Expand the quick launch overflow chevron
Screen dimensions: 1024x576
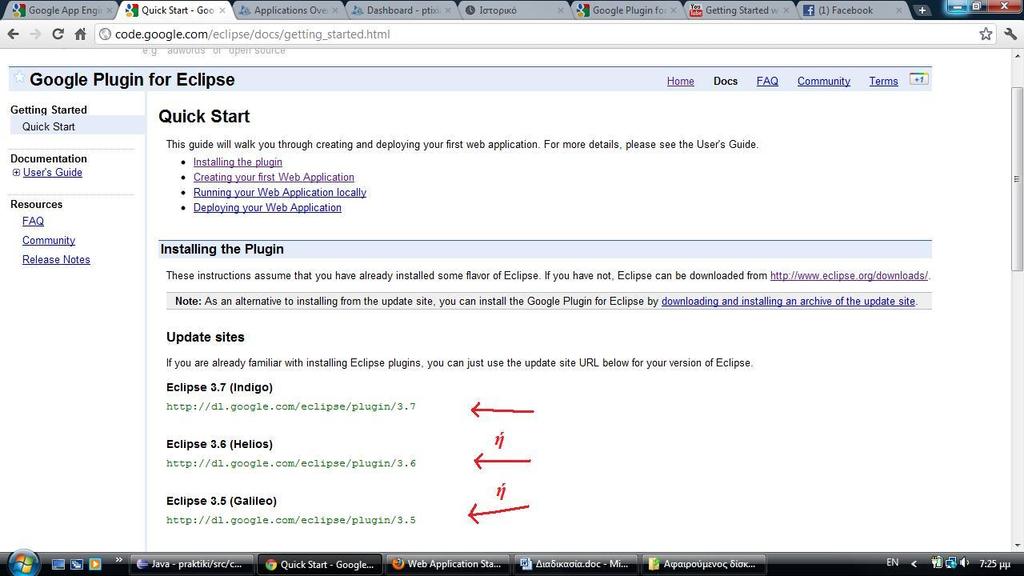(118, 560)
